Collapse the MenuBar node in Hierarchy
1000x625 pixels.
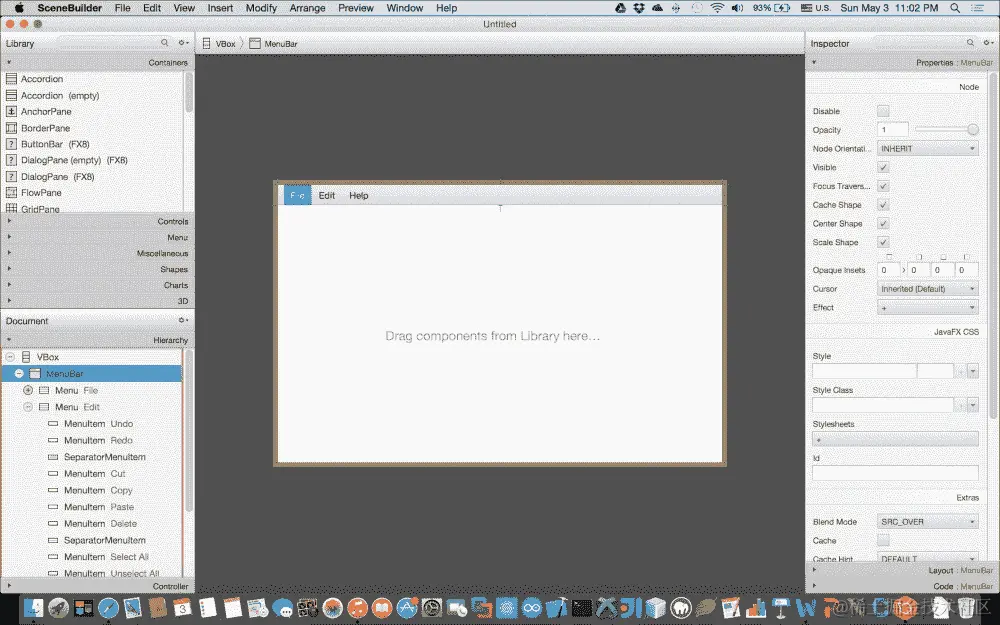pos(19,373)
